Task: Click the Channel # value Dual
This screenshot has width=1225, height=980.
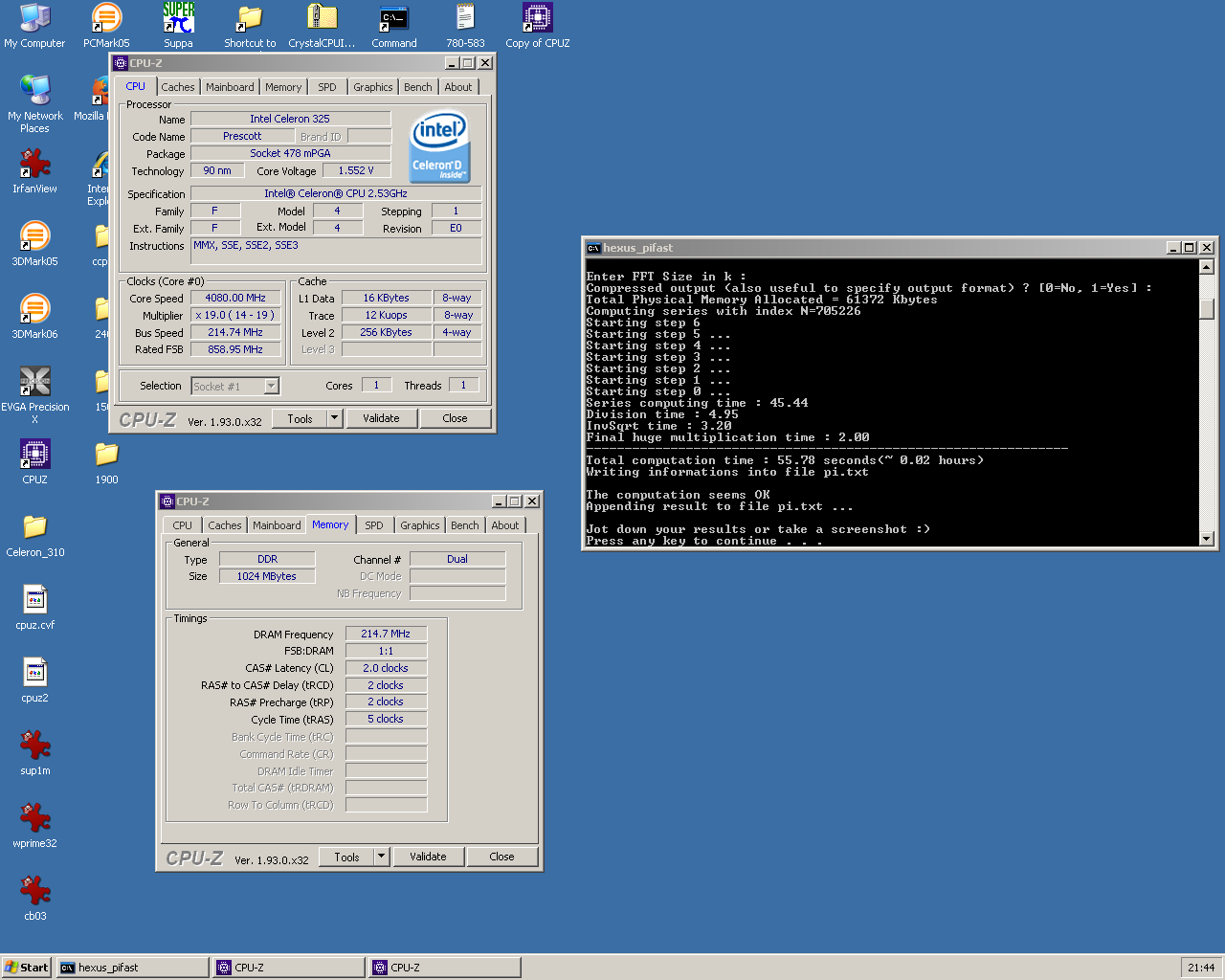Action: 457,559
